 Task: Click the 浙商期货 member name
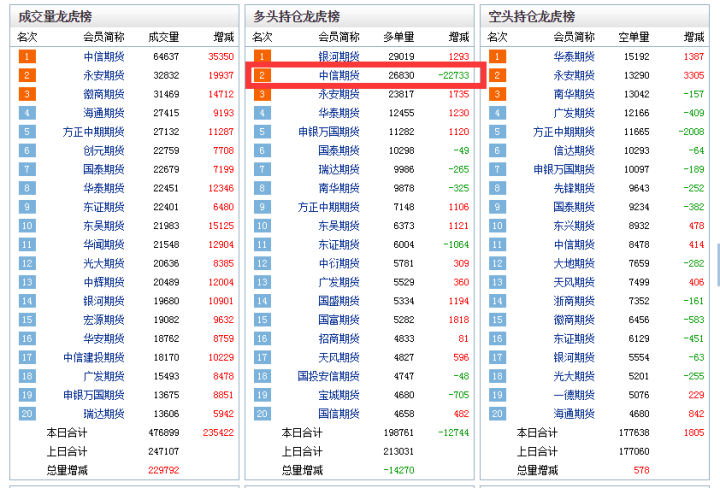tap(574, 301)
